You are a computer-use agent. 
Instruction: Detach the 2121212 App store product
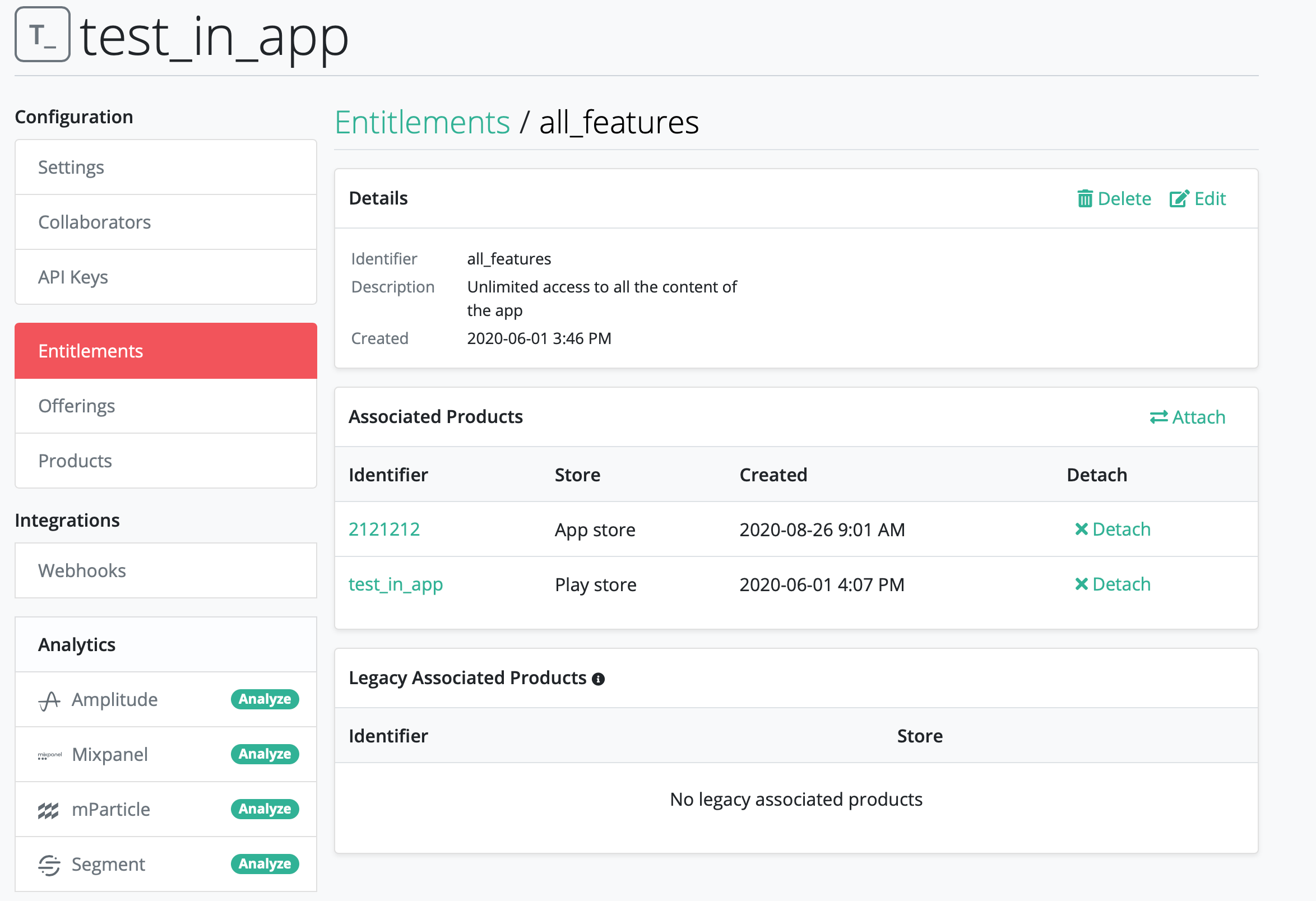1111,529
